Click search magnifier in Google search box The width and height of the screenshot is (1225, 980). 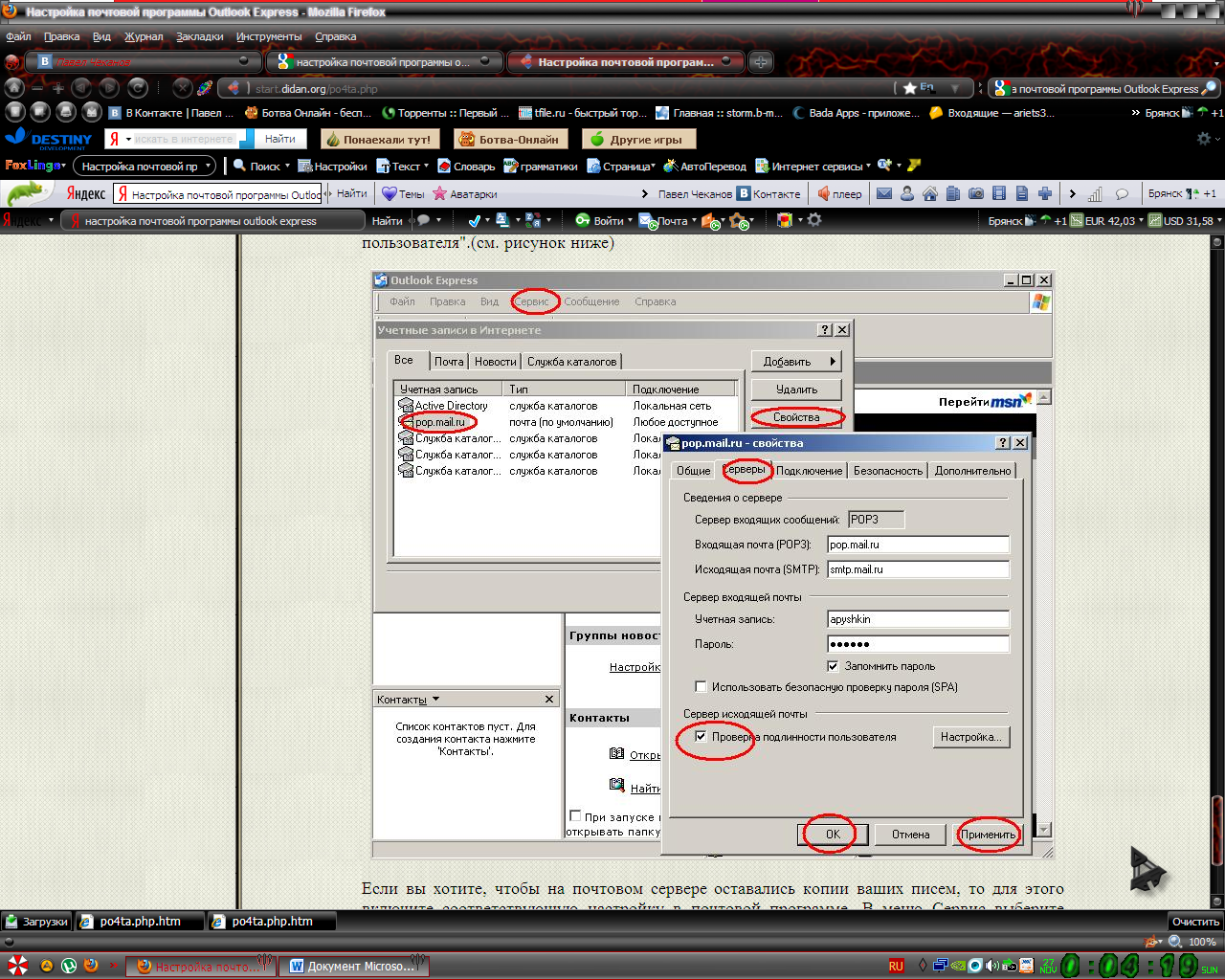[1209, 88]
